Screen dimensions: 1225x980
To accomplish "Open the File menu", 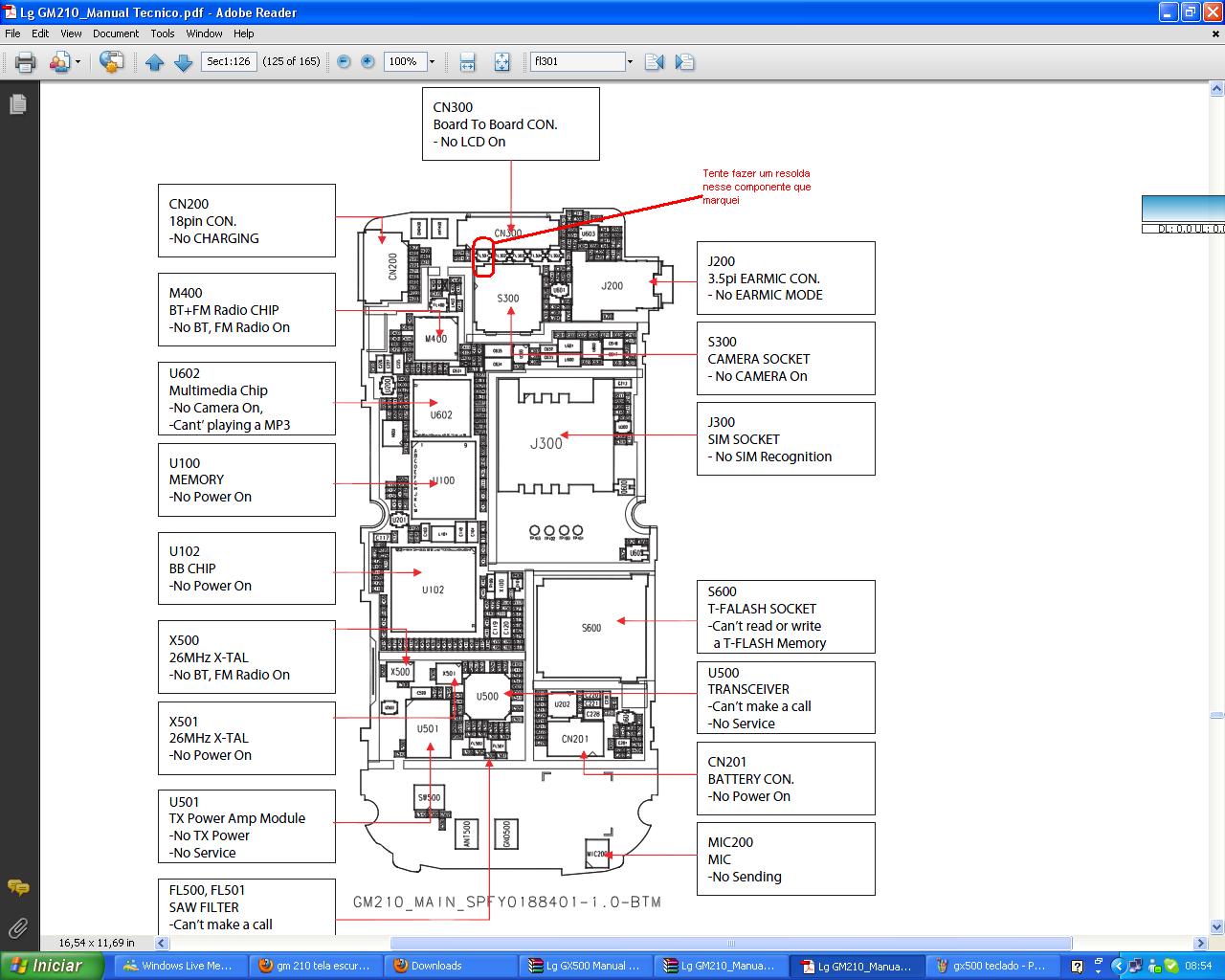I will coord(12,33).
